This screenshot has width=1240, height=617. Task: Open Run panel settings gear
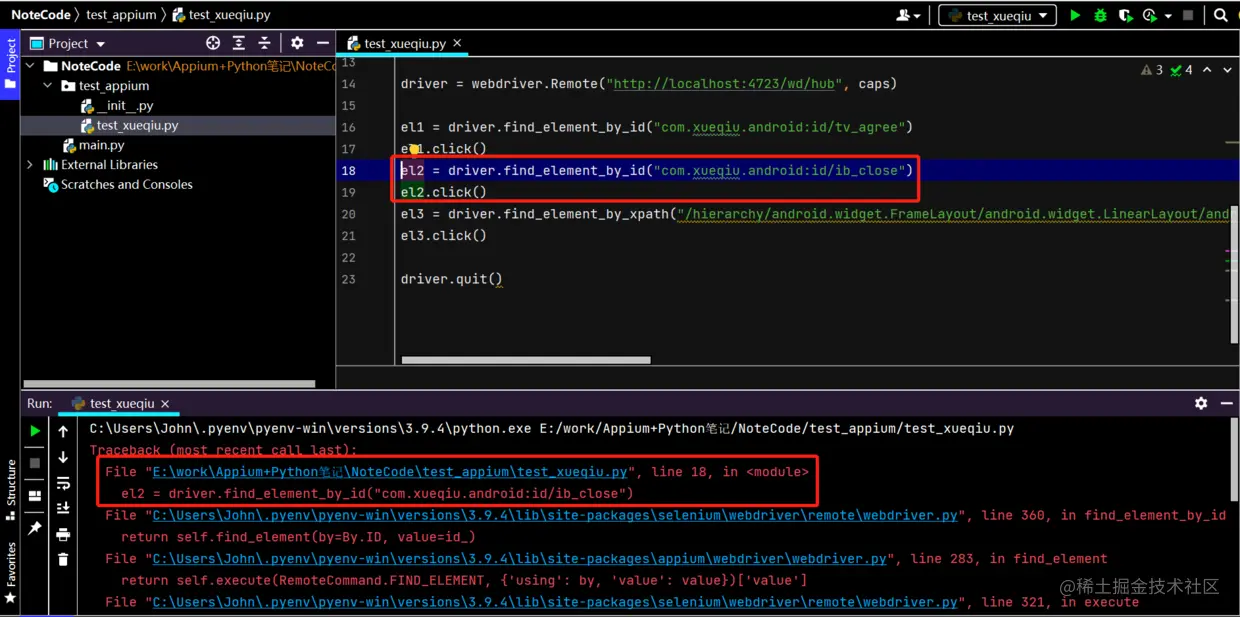(x=1201, y=403)
